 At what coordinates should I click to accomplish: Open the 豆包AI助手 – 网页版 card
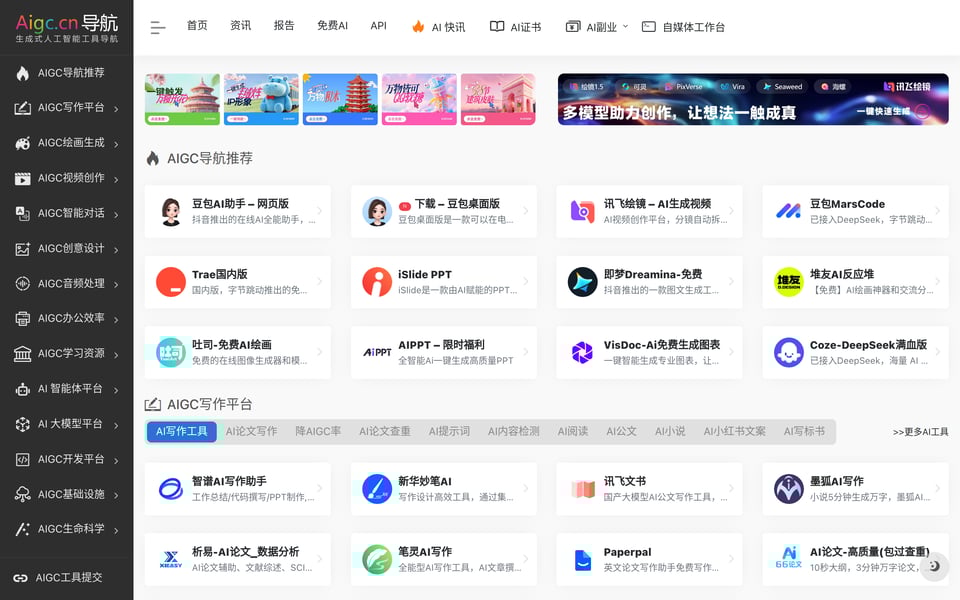tap(237, 211)
